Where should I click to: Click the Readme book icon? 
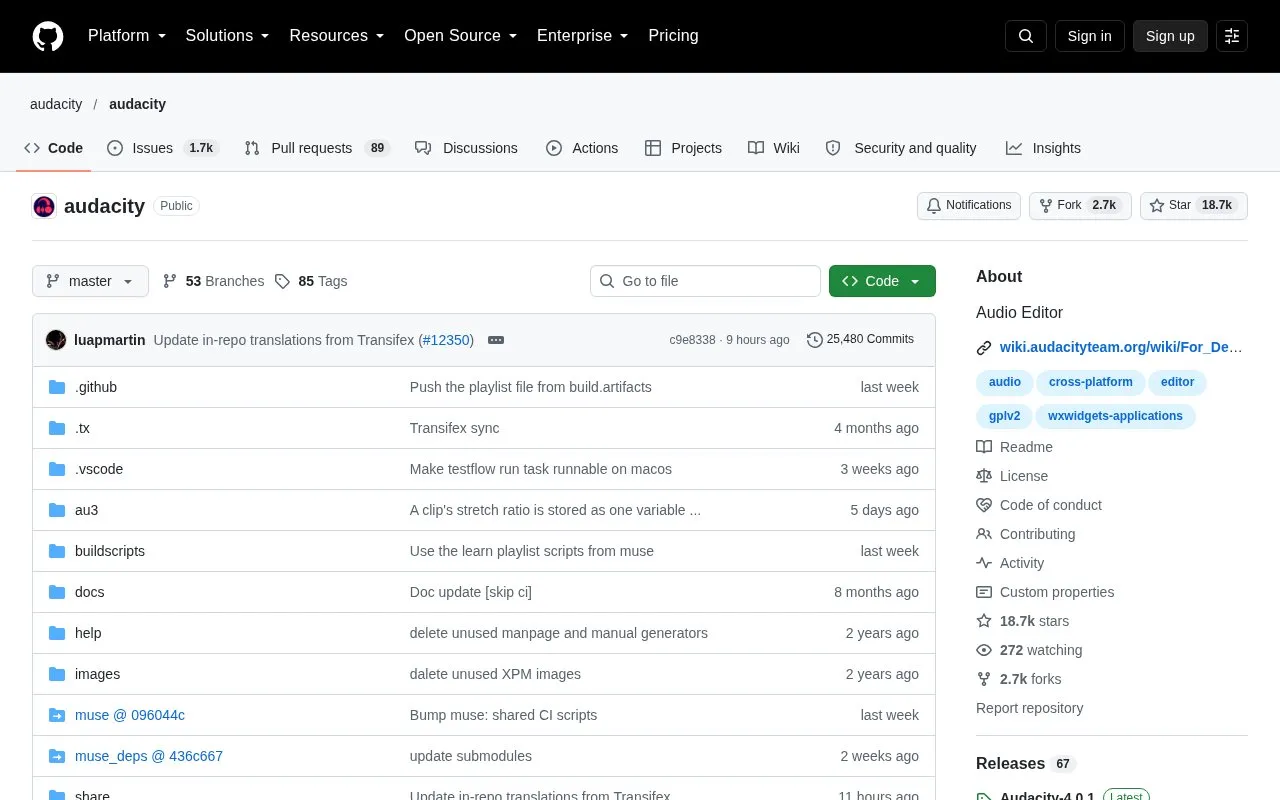[x=984, y=447]
